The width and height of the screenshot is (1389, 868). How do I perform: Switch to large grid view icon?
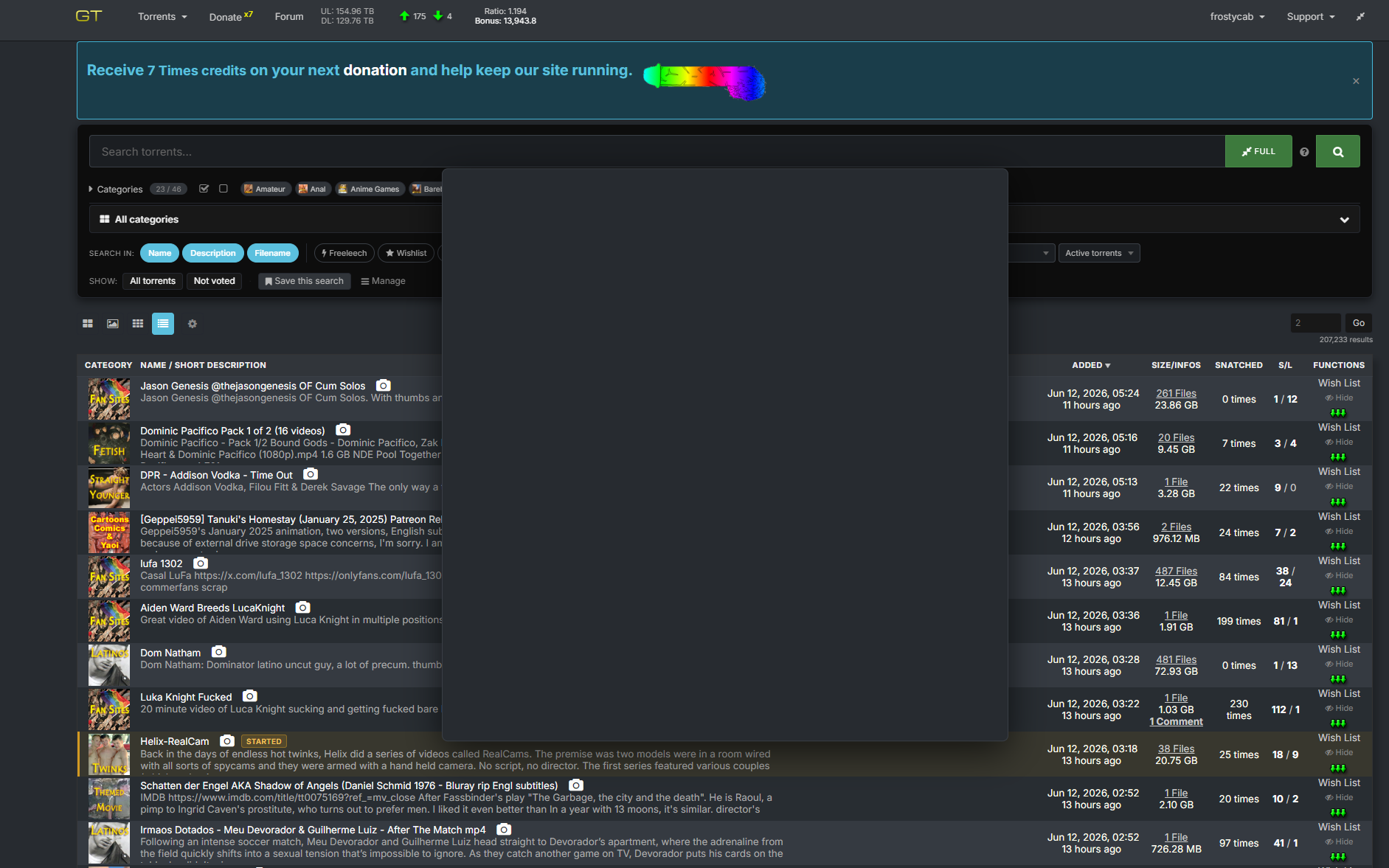pos(88,324)
